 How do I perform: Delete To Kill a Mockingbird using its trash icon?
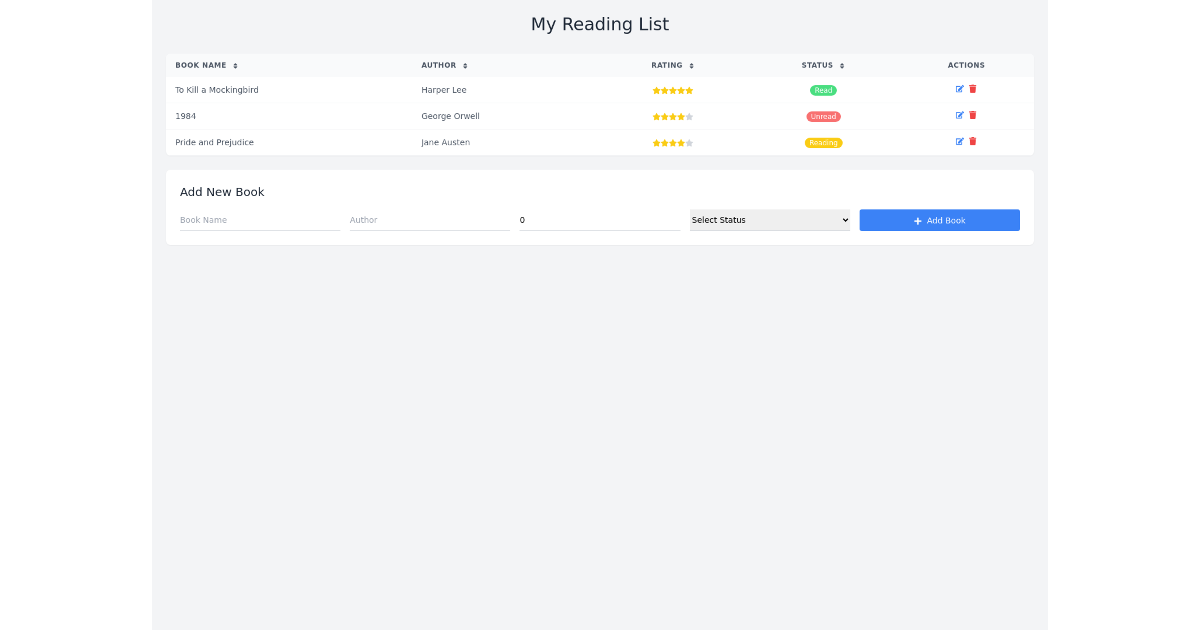click(x=972, y=89)
